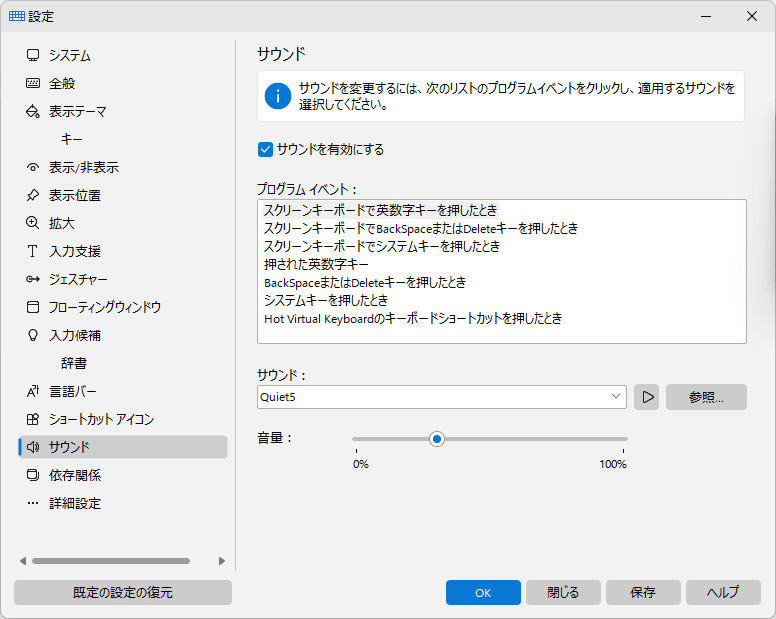Click the 参照... browse button
This screenshot has width=776, height=619.
[706, 397]
